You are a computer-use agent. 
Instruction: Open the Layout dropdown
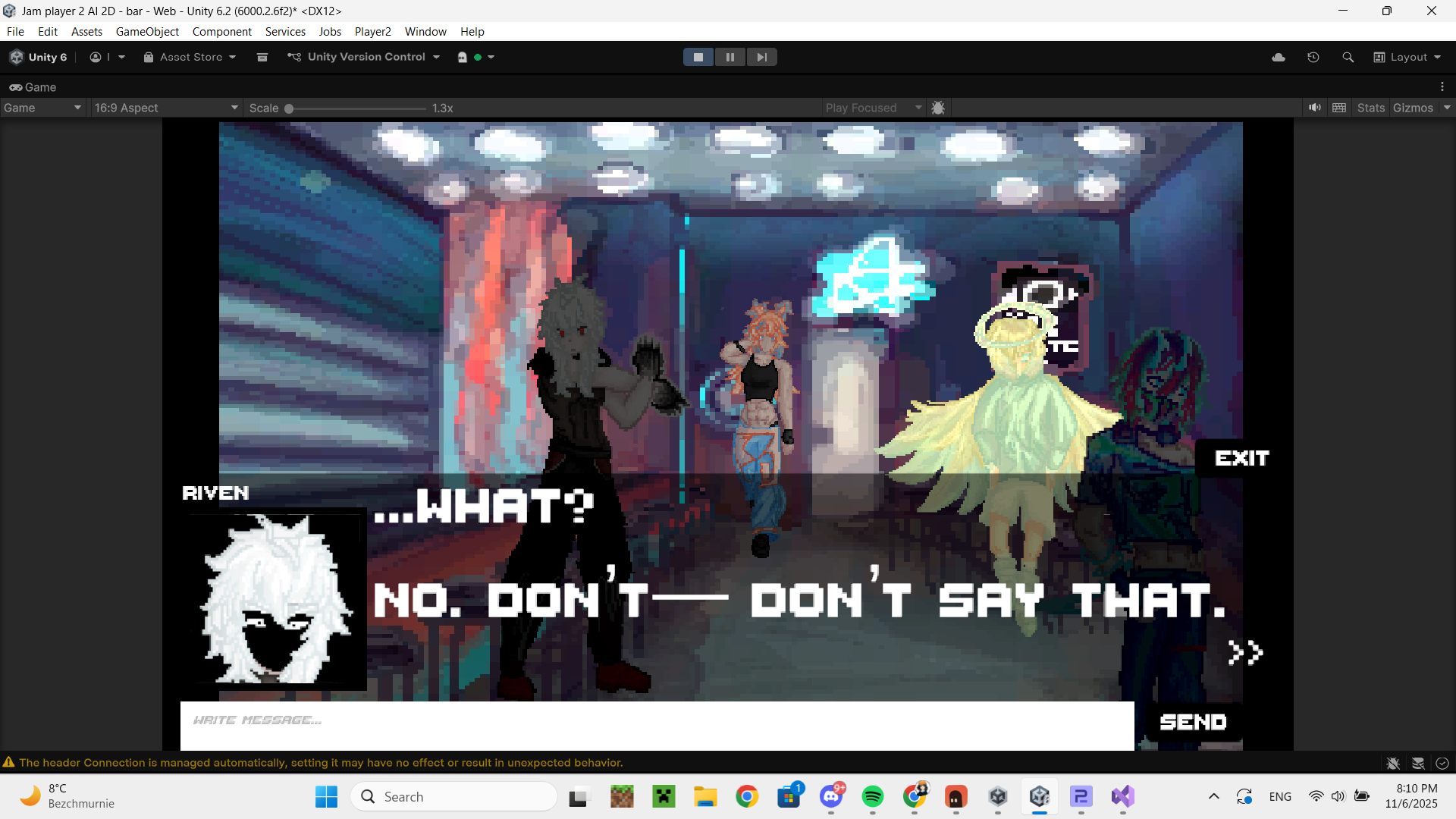(x=1407, y=57)
